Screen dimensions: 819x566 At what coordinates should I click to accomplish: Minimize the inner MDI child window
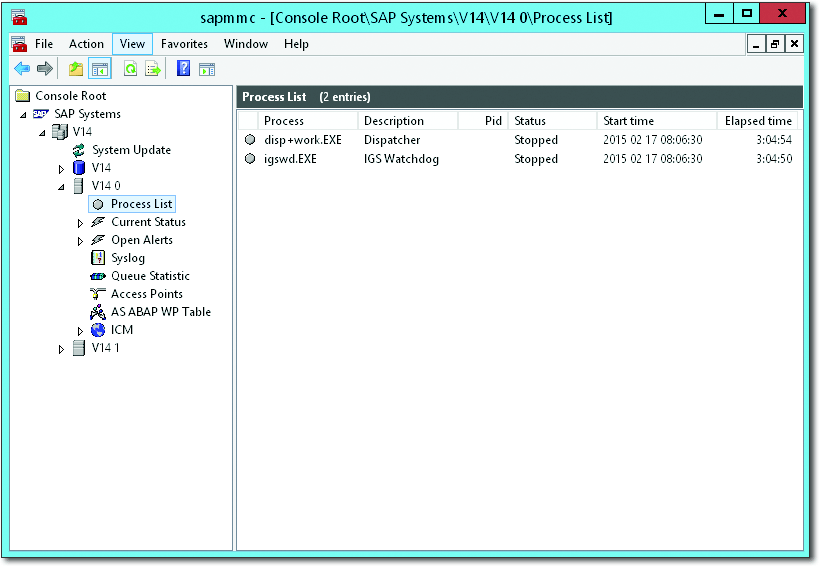(756, 44)
